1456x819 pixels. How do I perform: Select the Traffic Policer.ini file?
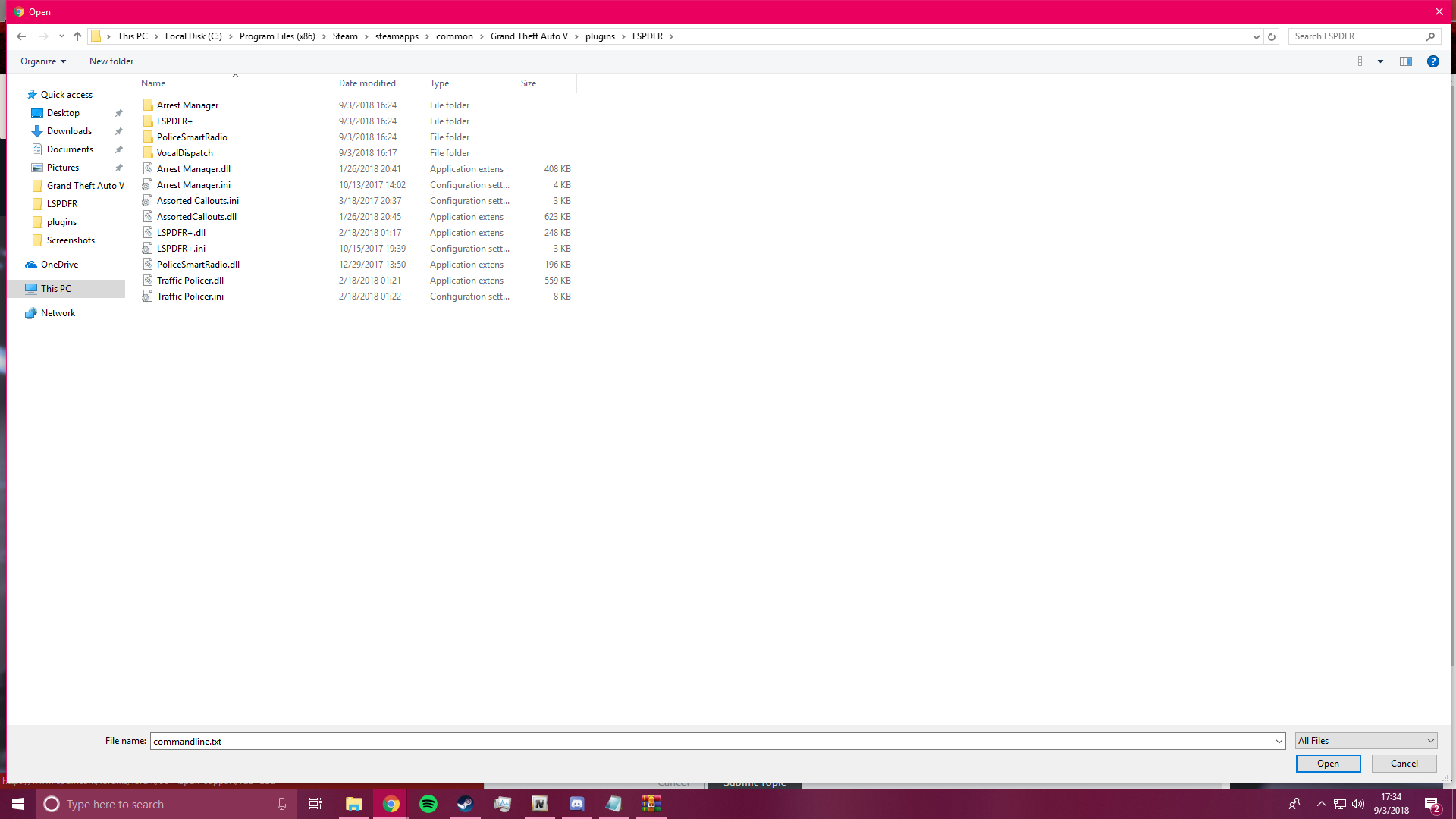click(x=190, y=297)
